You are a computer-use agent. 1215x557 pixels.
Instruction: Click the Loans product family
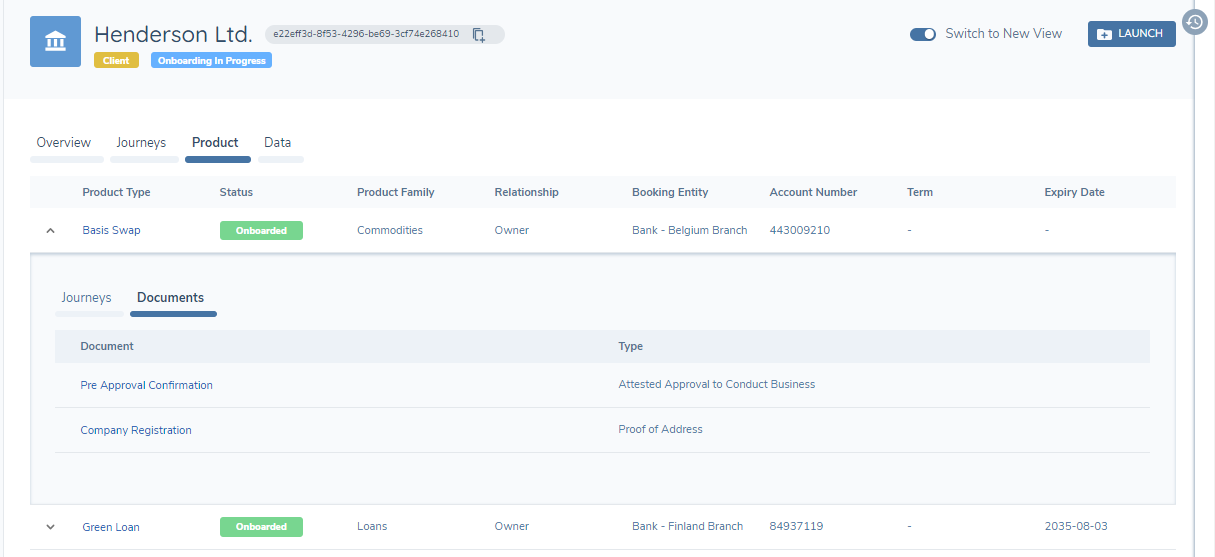click(x=372, y=526)
